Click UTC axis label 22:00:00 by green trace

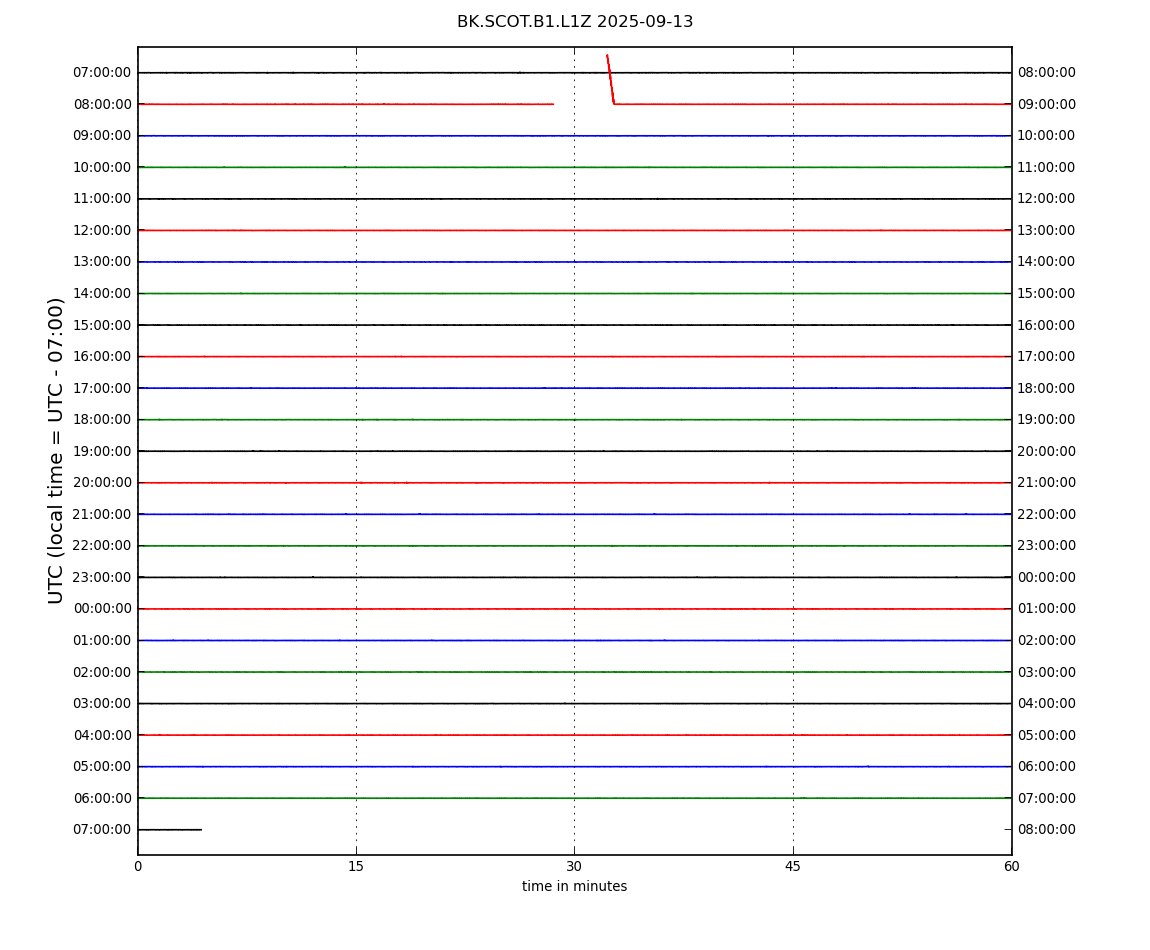point(102,546)
